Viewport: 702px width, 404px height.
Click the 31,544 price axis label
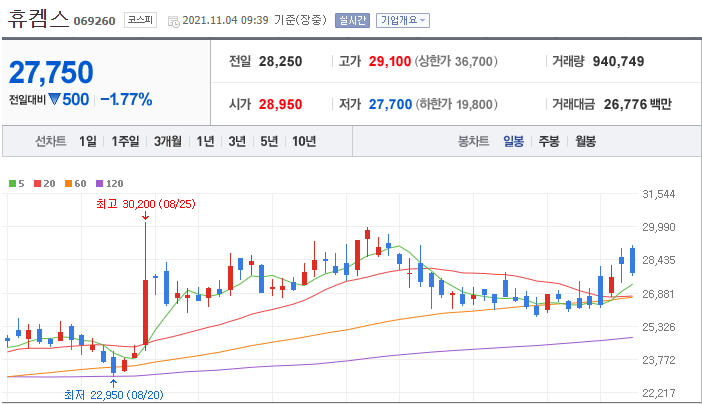659,194
